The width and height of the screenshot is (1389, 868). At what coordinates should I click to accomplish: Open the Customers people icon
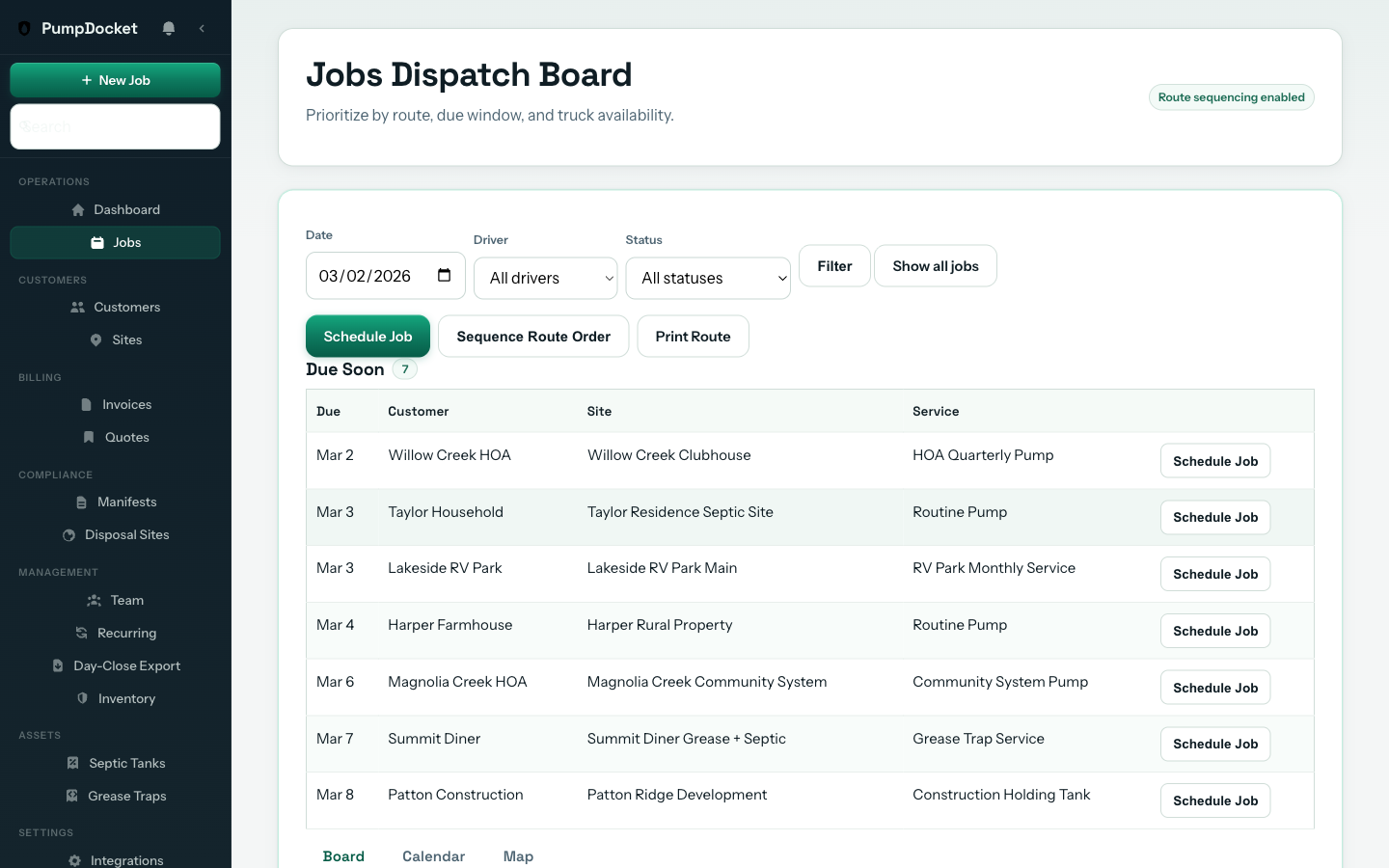(x=76, y=307)
